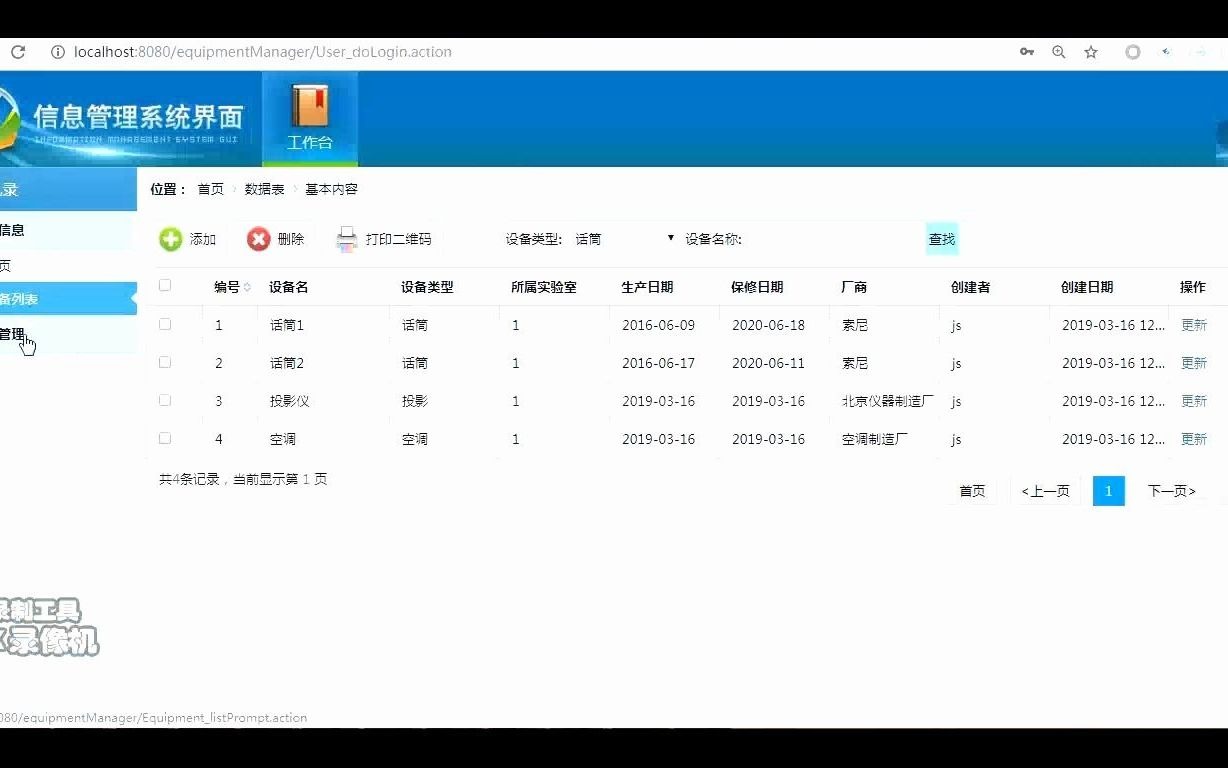Click the red 删除 (Delete) icon
Viewport: 1228px width, 768px height.
point(258,239)
